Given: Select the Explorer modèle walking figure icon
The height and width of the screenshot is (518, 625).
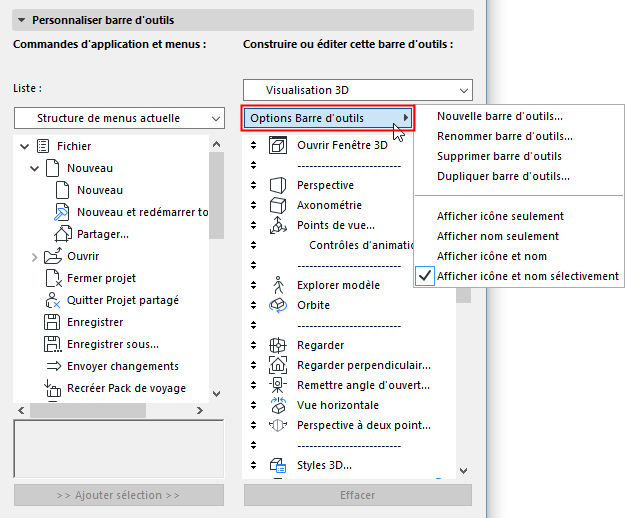Looking at the screenshot, I should click(278, 285).
